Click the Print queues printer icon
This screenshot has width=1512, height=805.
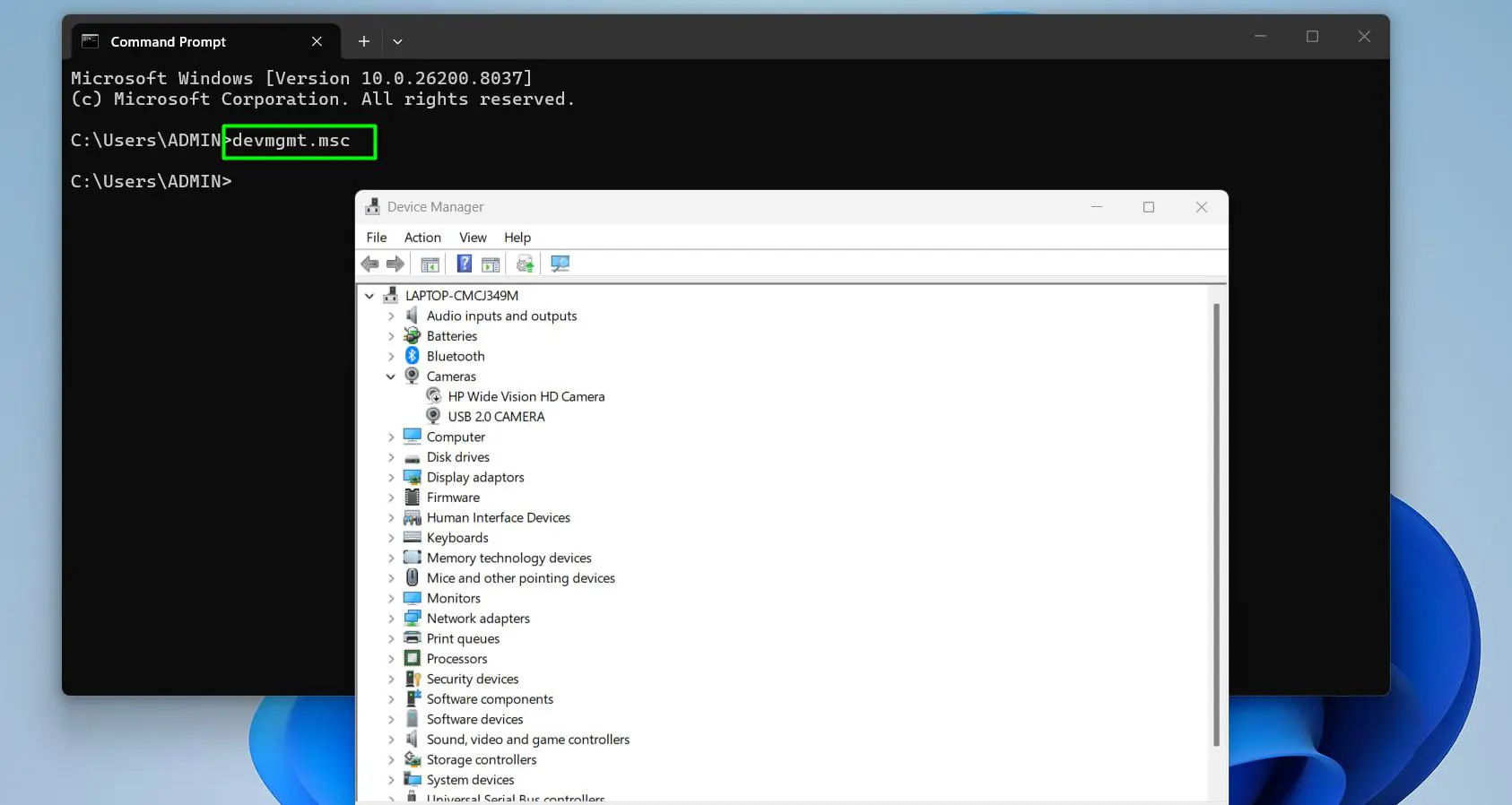[412, 637]
